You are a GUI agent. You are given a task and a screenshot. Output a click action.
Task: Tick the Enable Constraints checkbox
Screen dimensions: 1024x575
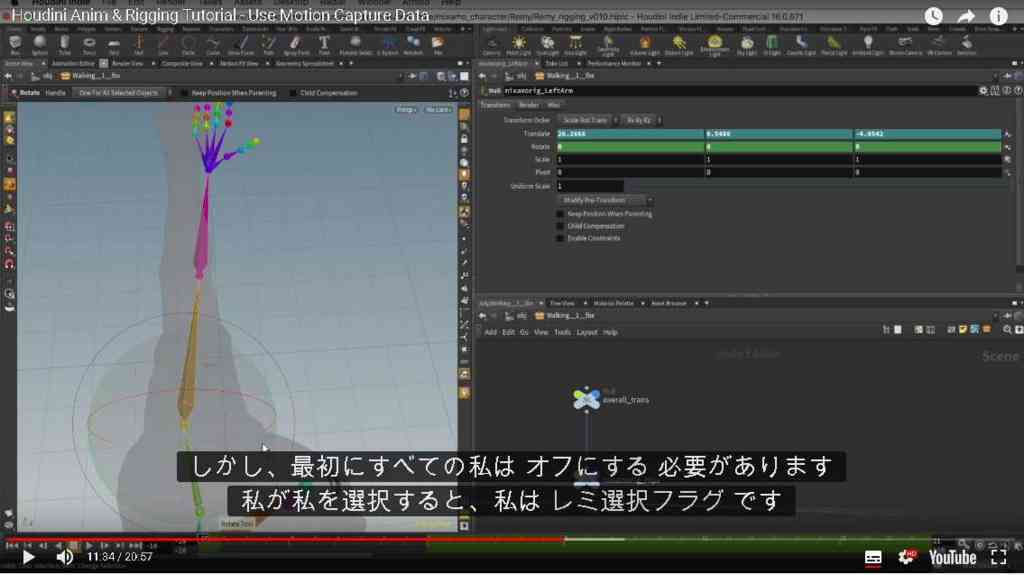560,238
